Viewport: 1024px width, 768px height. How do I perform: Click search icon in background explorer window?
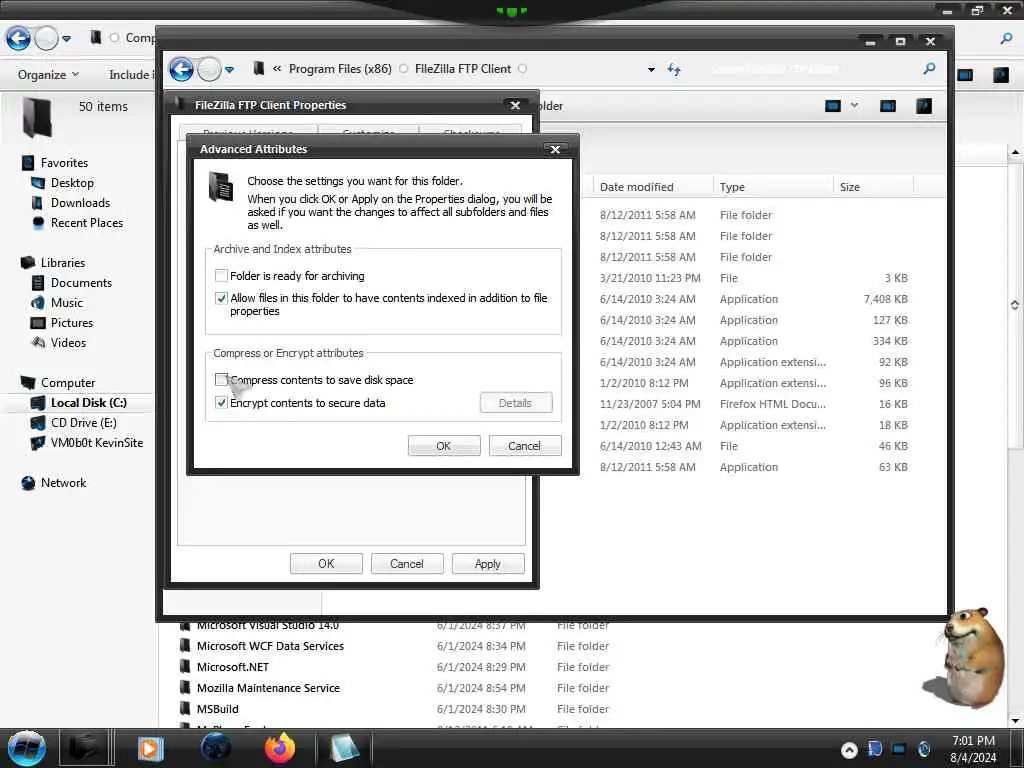pos(1006,39)
